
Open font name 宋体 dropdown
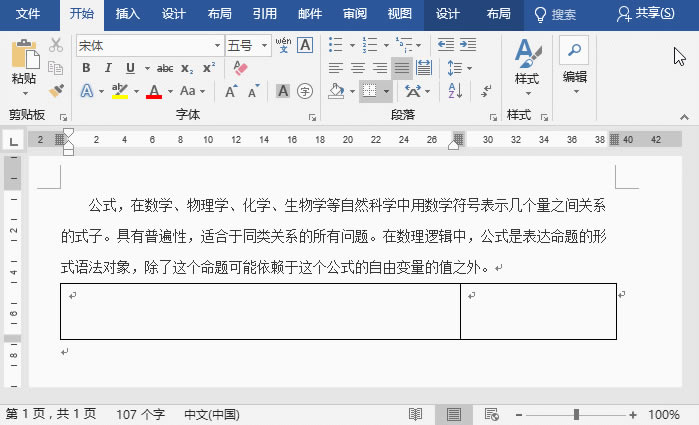[217, 45]
